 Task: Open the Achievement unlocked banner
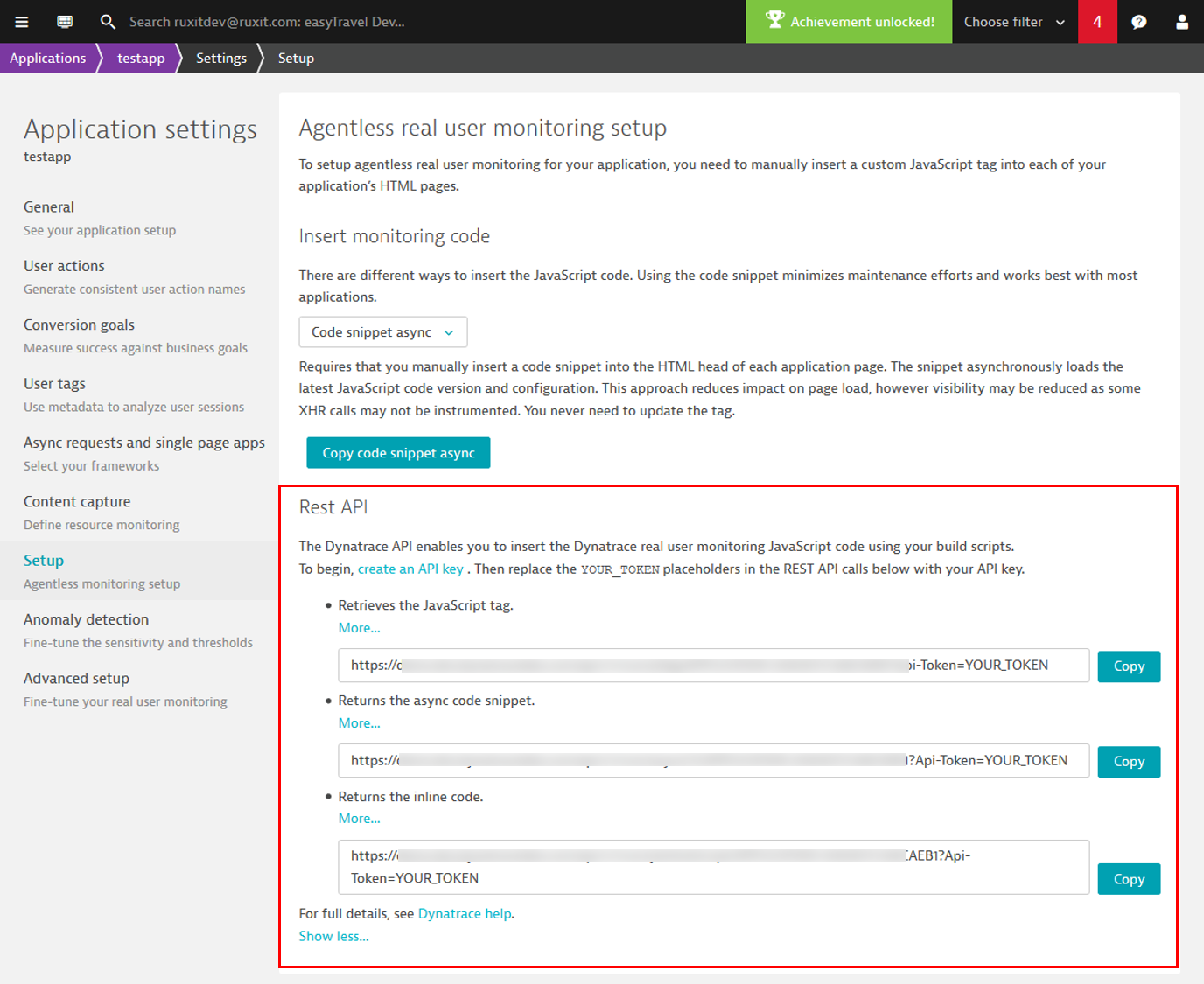pos(849,22)
